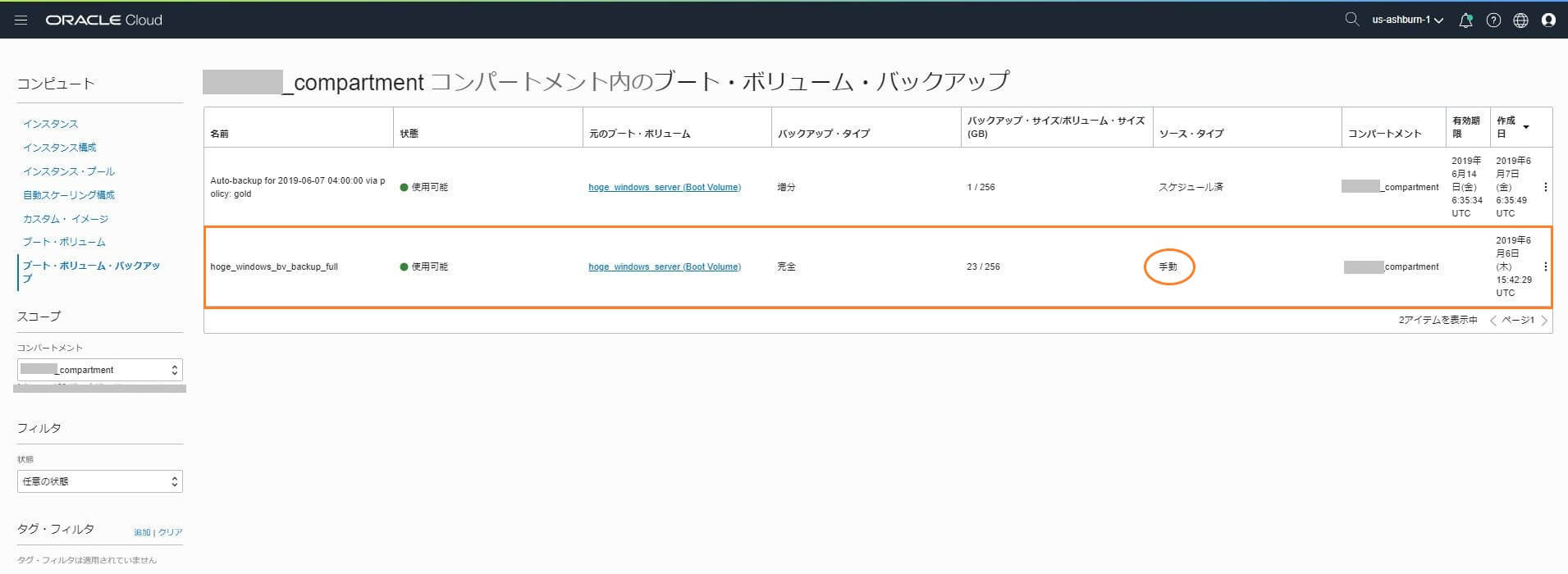Open the 自動スケーリング構成 sidebar link
The height and width of the screenshot is (574, 1568).
tap(69, 195)
